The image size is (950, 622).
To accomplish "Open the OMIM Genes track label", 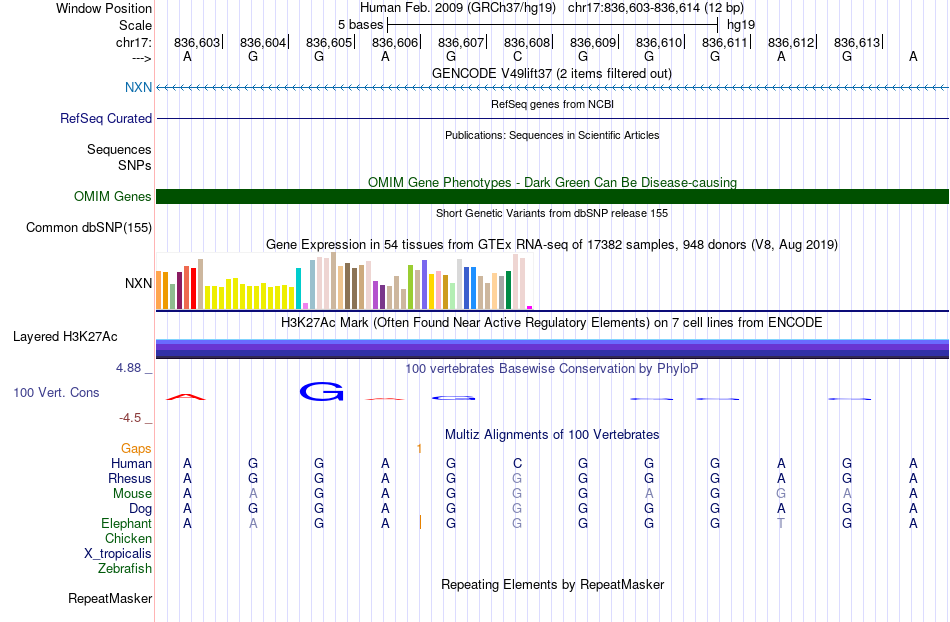I will (112, 196).
